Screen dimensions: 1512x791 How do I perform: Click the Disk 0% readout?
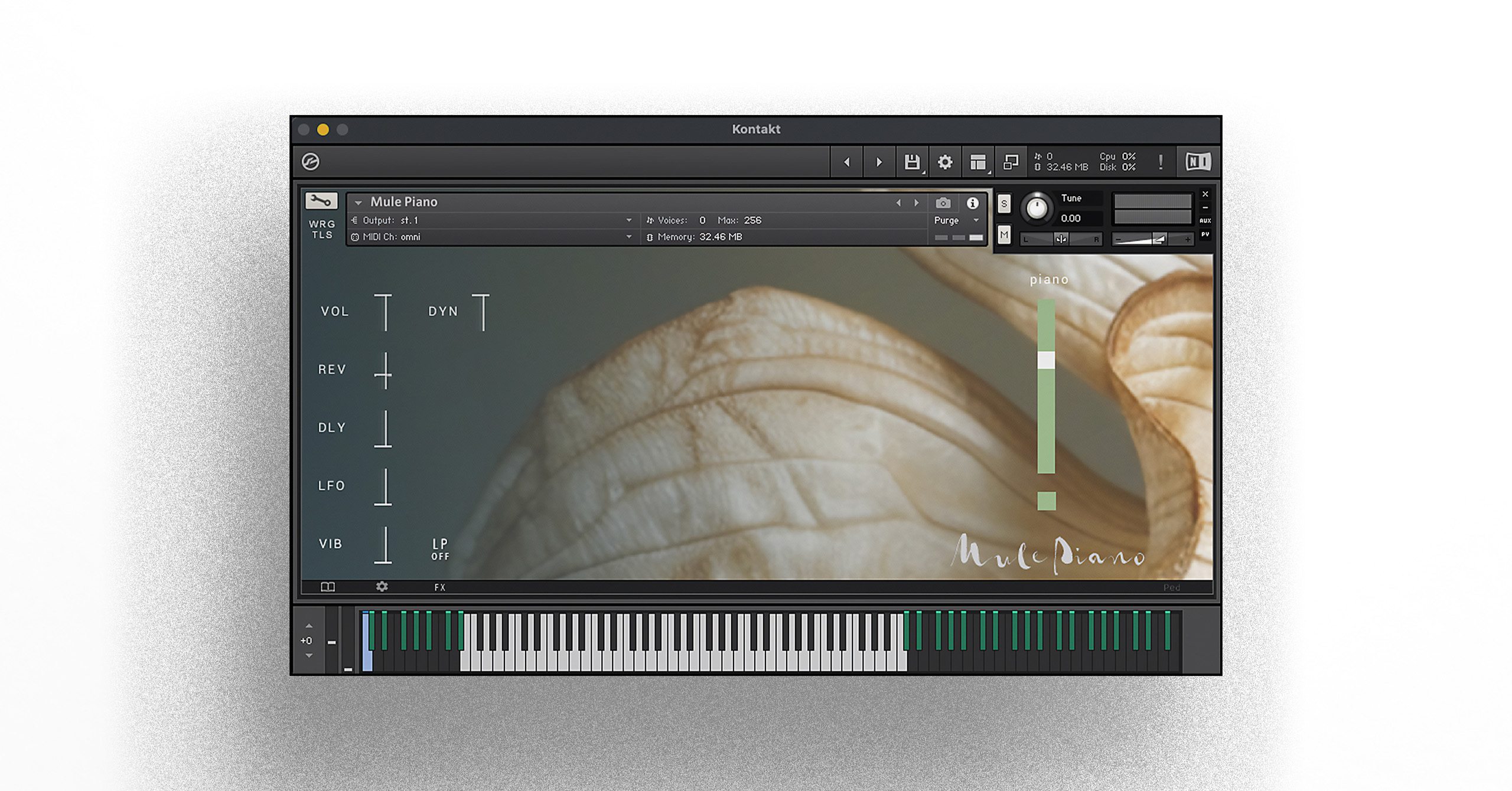click(1117, 167)
